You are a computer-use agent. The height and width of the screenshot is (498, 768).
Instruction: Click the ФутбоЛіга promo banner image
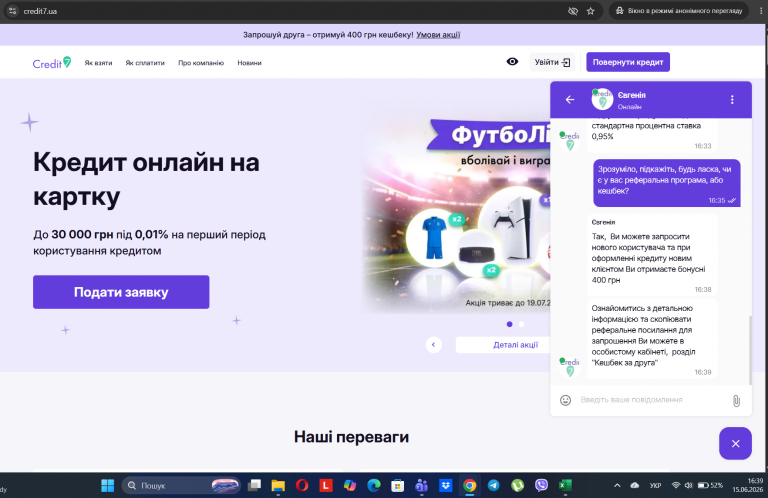click(456, 207)
